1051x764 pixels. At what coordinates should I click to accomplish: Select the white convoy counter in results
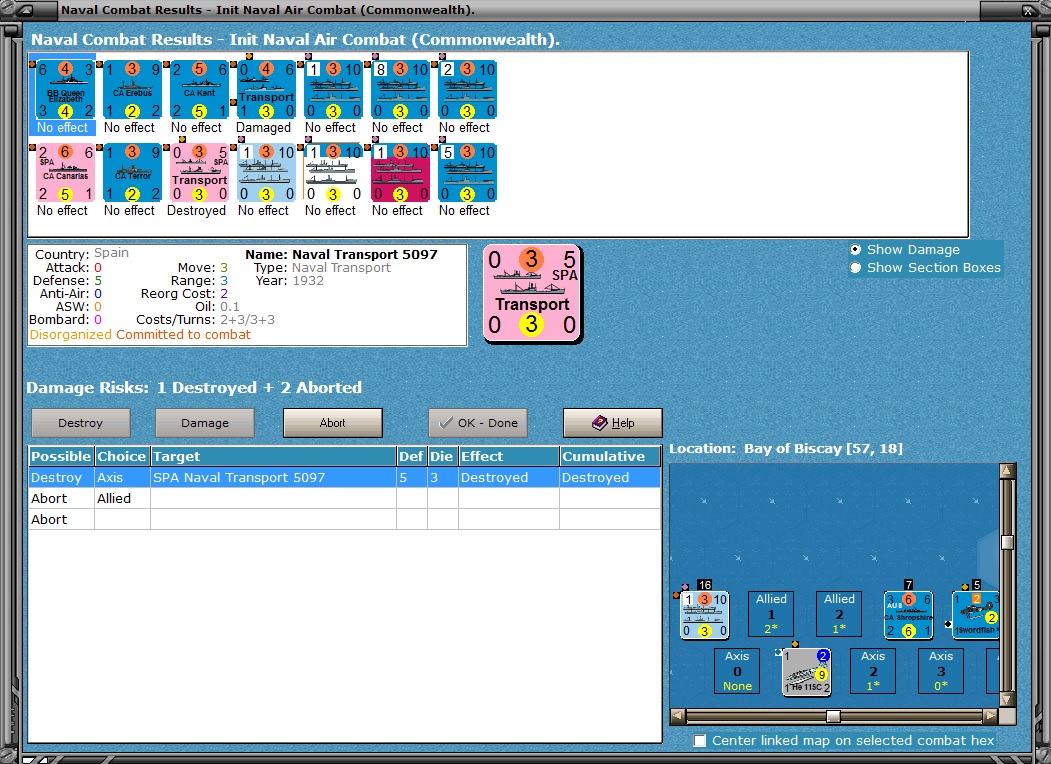point(333,172)
